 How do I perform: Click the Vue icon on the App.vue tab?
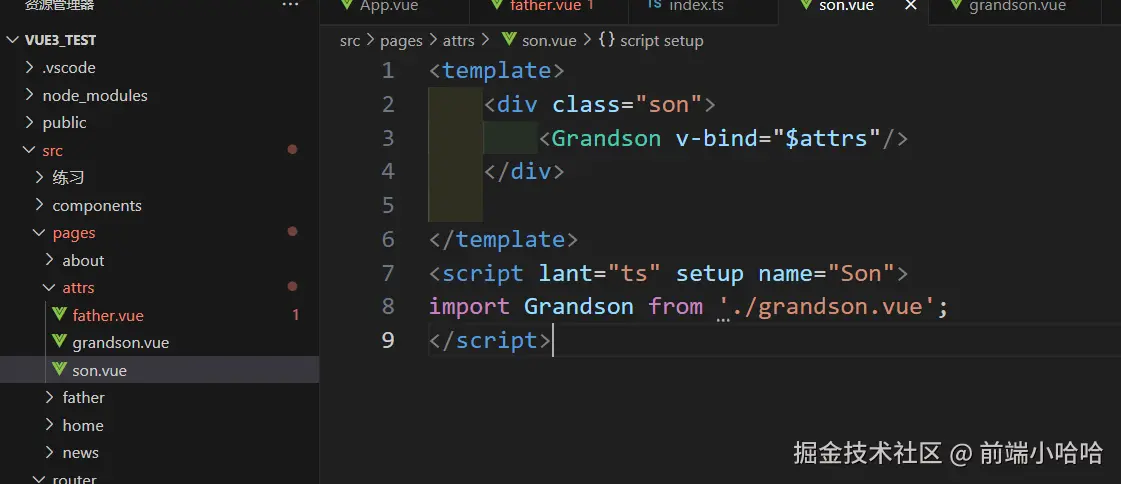[347, 5]
